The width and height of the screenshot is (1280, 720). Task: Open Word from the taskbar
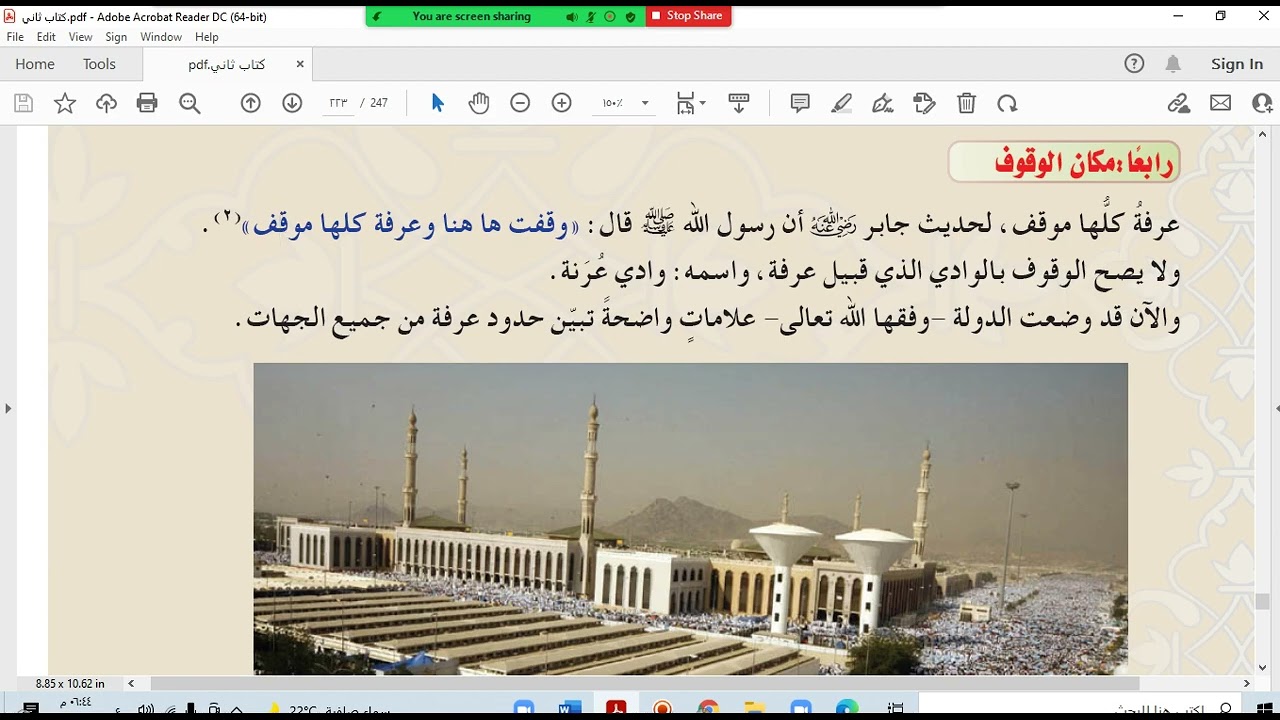tap(570, 709)
